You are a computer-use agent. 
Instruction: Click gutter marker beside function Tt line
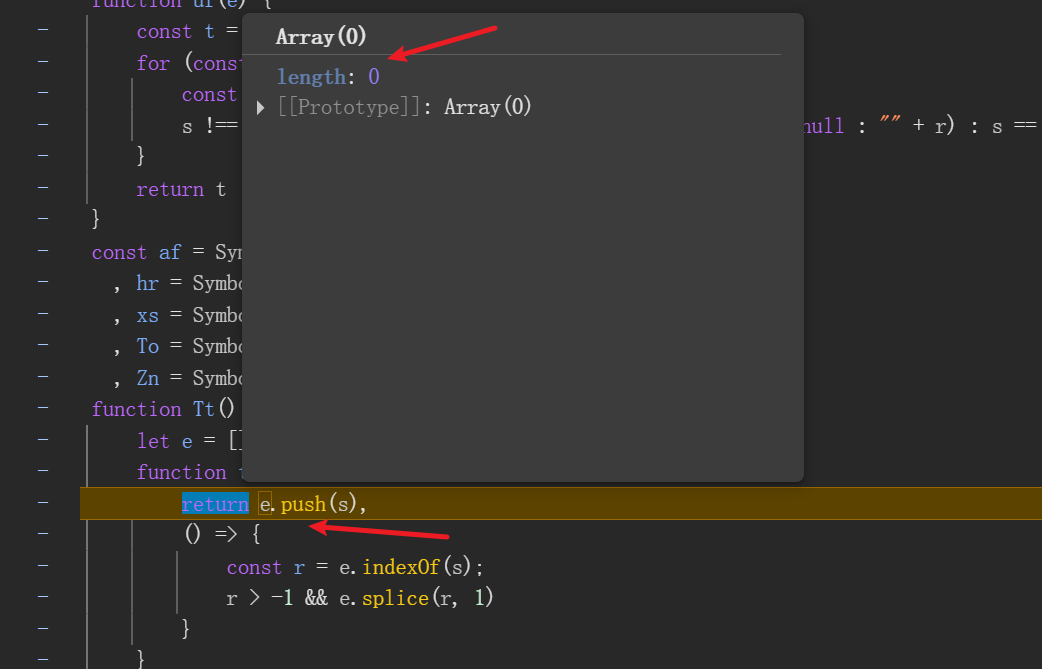[43, 409]
